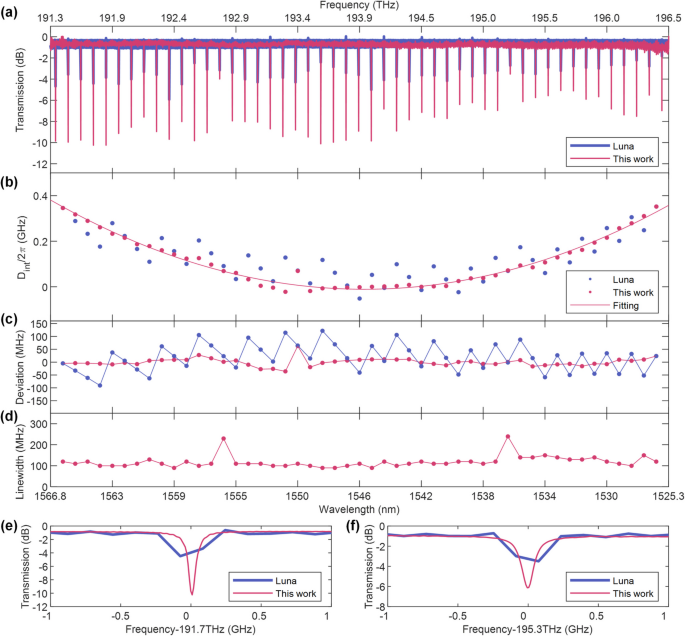Screen dimensions: 685x636
Task: Click "Luna" in the panel (a) legend
Action: (x=619, y=144)
